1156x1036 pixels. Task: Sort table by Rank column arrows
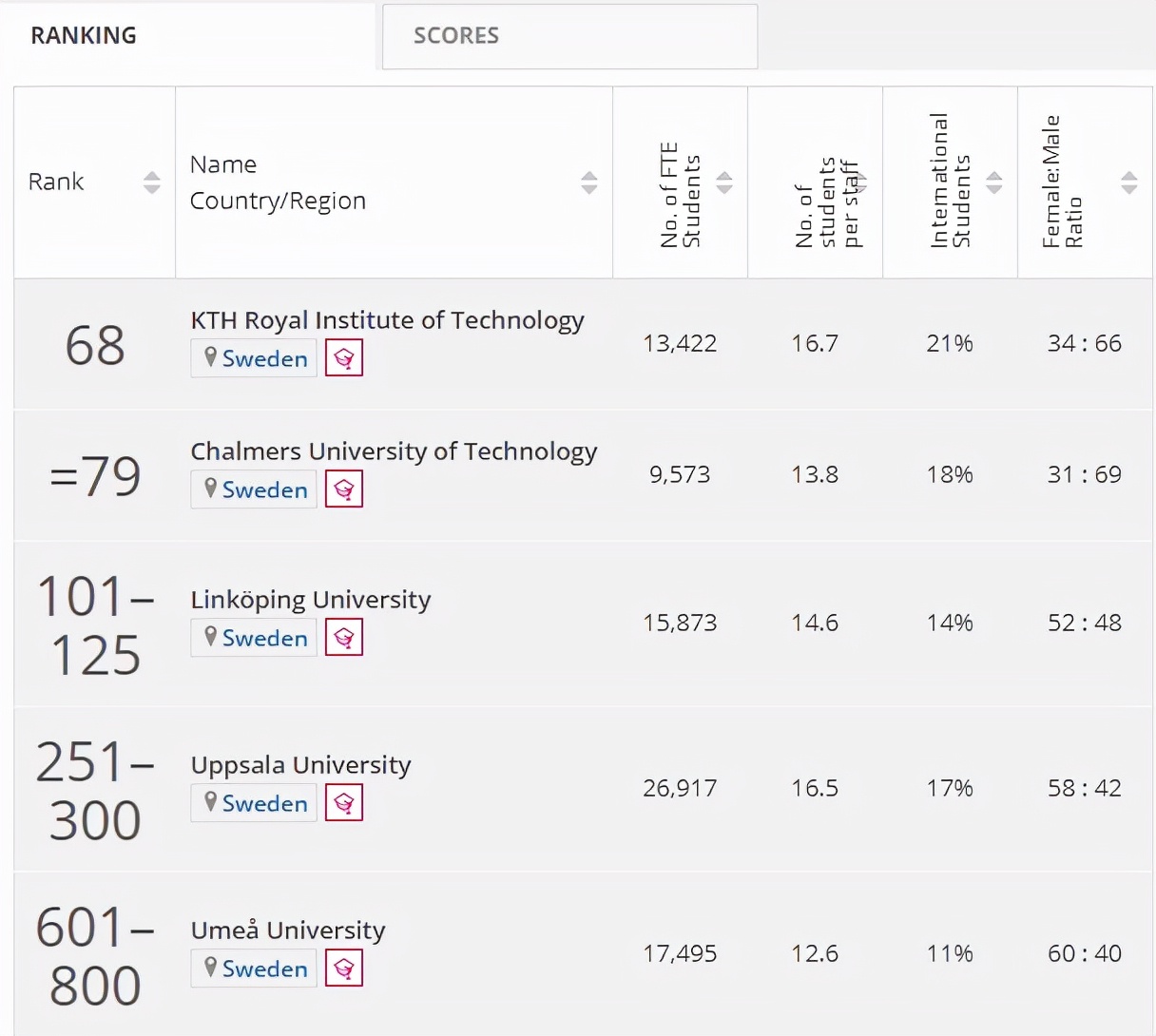tap(152, 182)
